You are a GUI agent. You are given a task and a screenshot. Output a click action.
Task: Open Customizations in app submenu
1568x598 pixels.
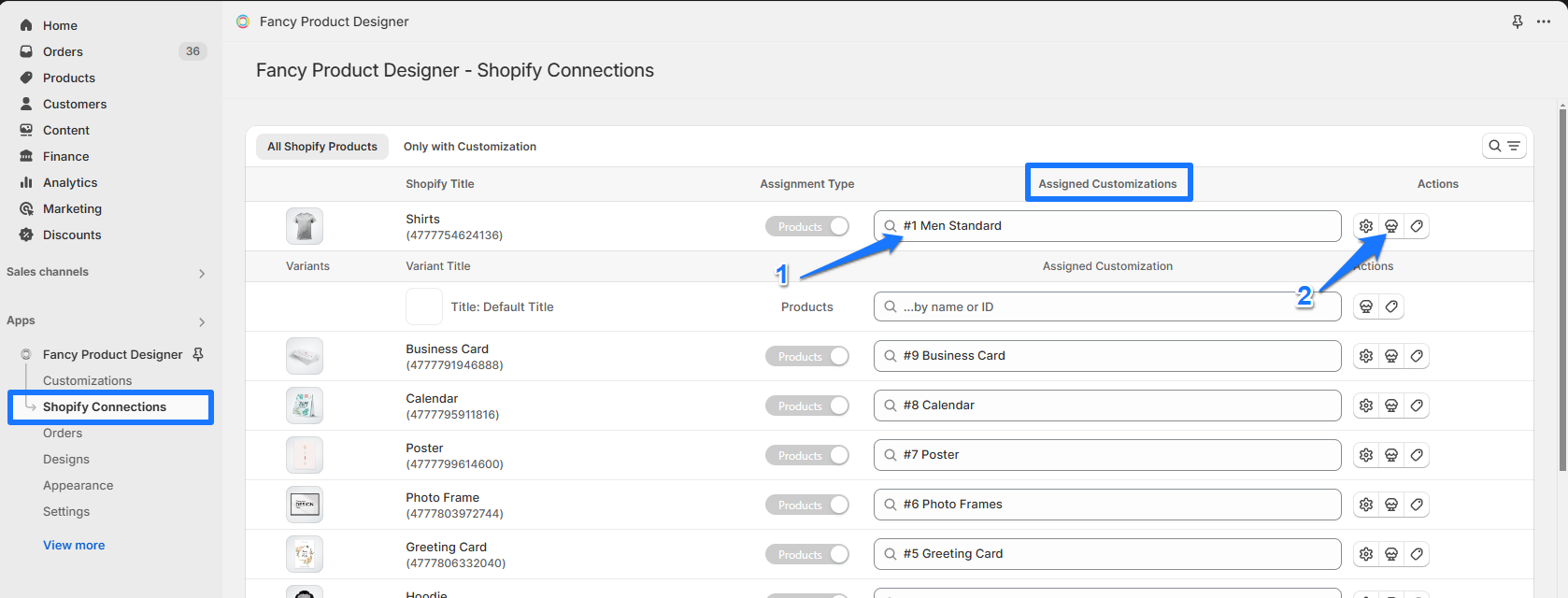(88, 380)
